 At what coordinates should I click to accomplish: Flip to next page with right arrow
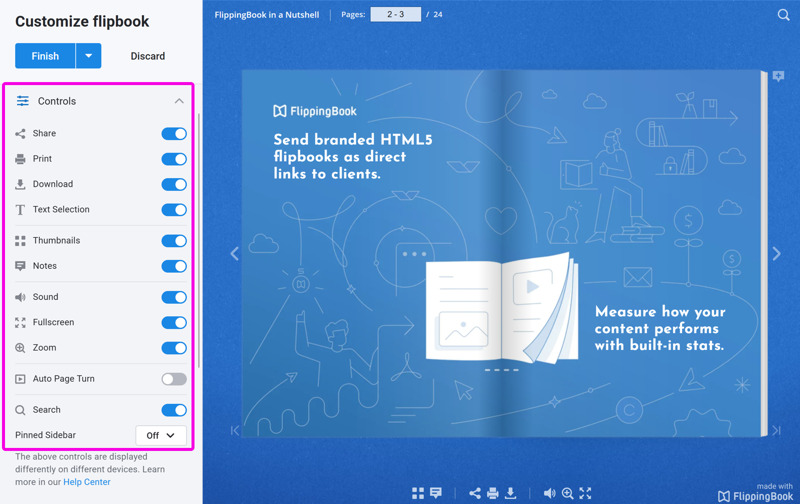click(x=777, y=254)
